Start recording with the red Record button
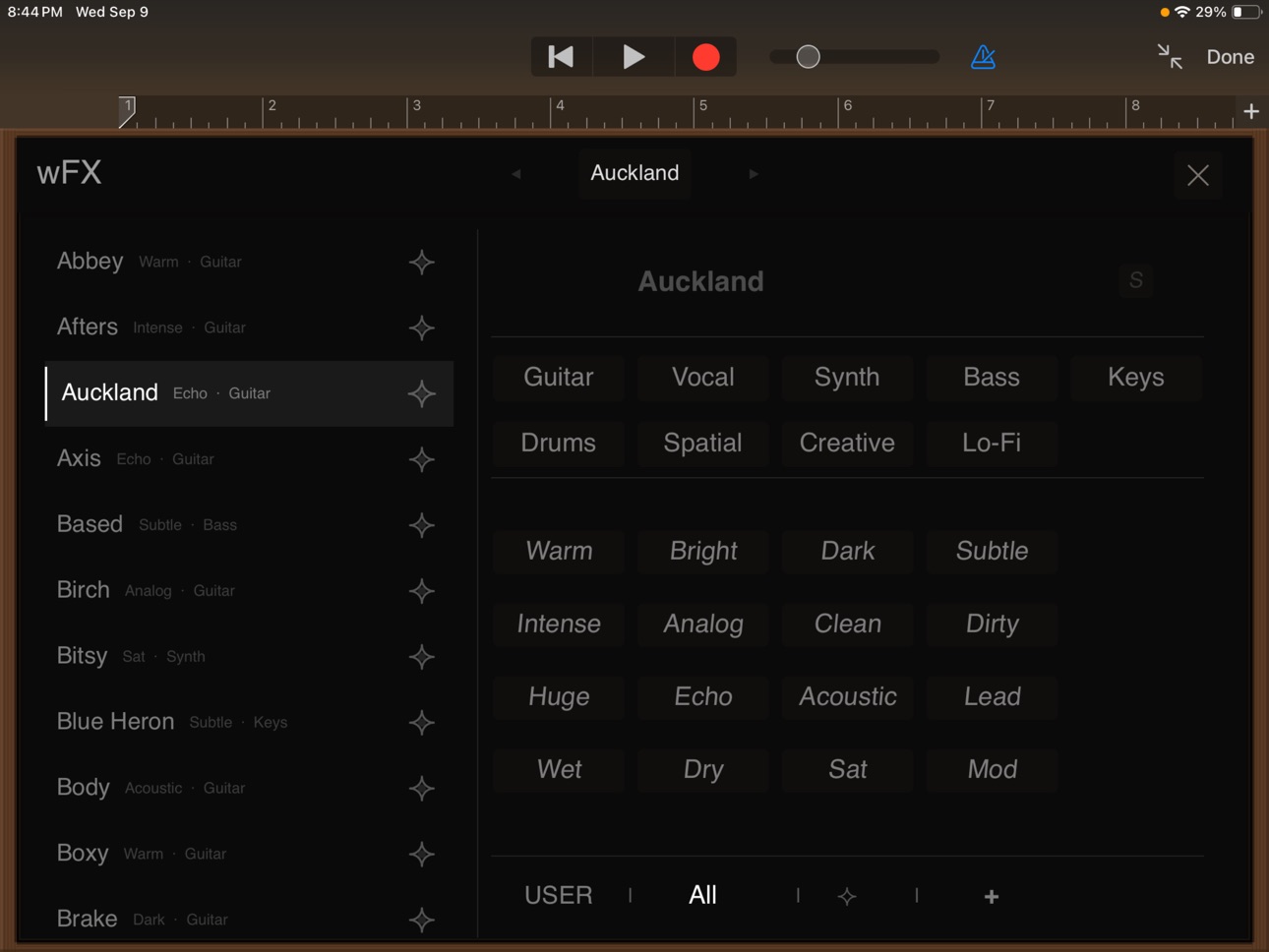1269x952 pixels. tap(706, 57)
